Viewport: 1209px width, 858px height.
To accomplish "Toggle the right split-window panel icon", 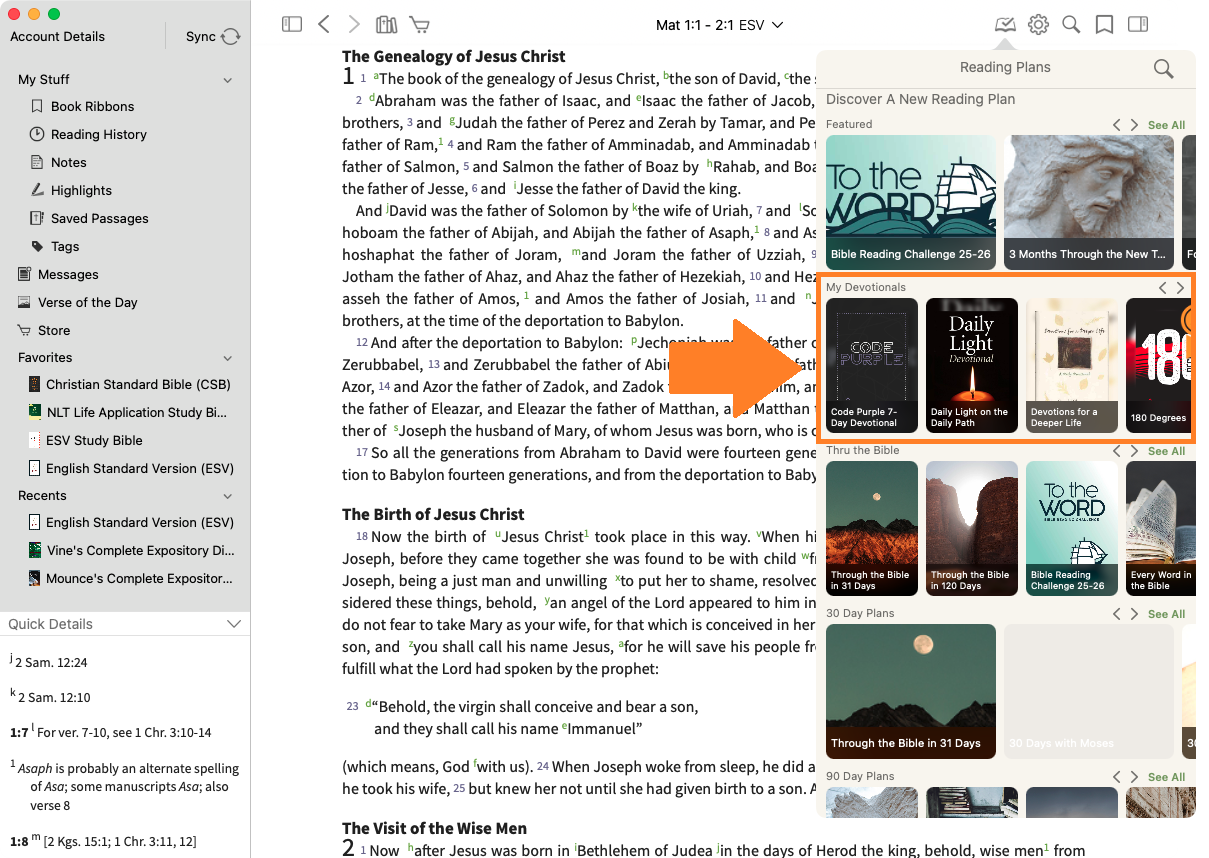I will 1137,24.
